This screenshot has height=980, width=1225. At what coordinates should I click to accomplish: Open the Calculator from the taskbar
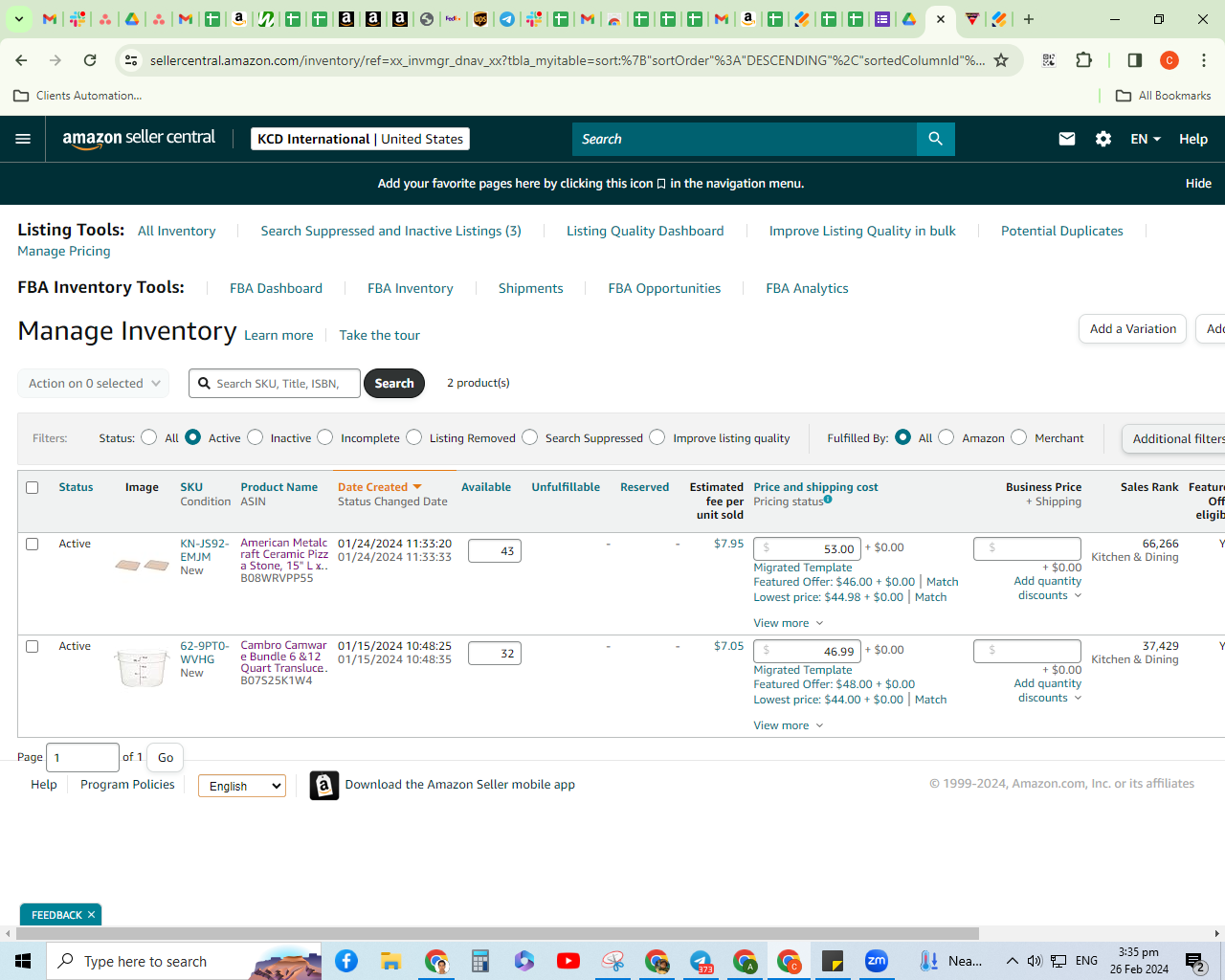[x=479, y=961]
